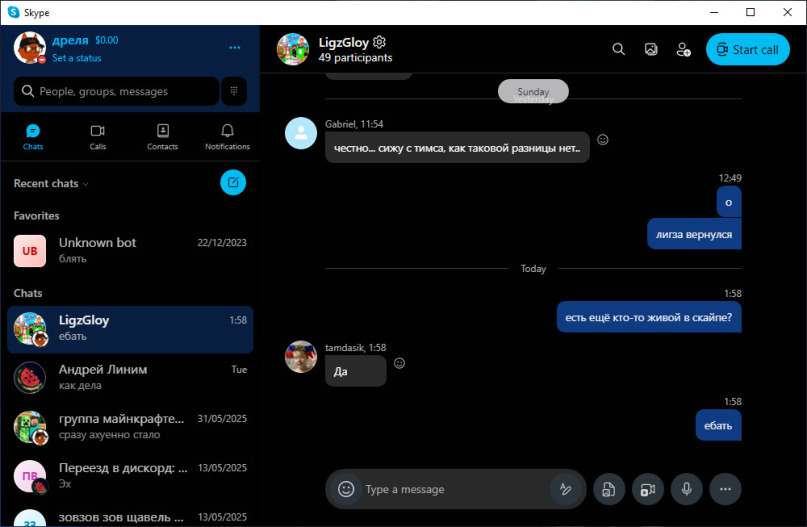
Task: View Gabriel's profile avatar
Action: pyautogui.click(x=301, y=133)
